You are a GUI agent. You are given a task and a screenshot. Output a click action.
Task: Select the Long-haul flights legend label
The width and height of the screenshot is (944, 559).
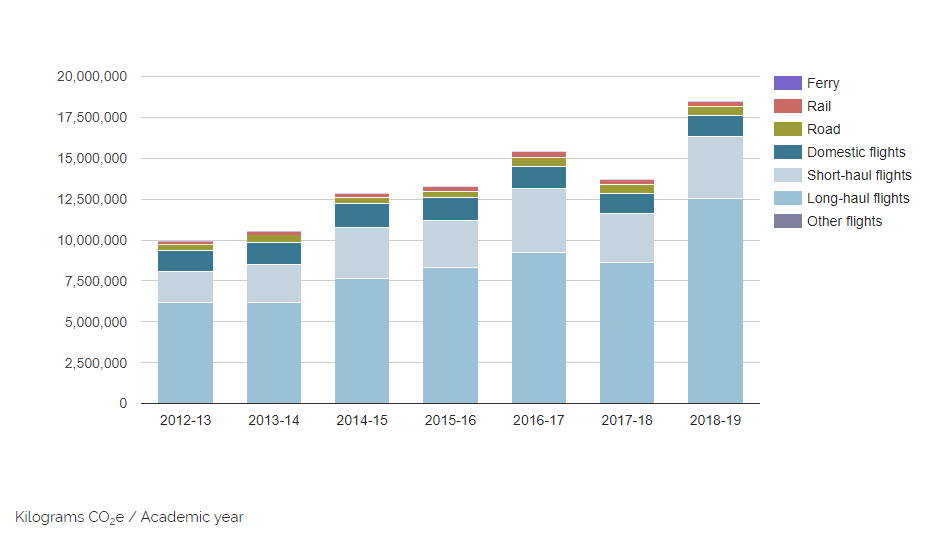click(x=858, y=198)
